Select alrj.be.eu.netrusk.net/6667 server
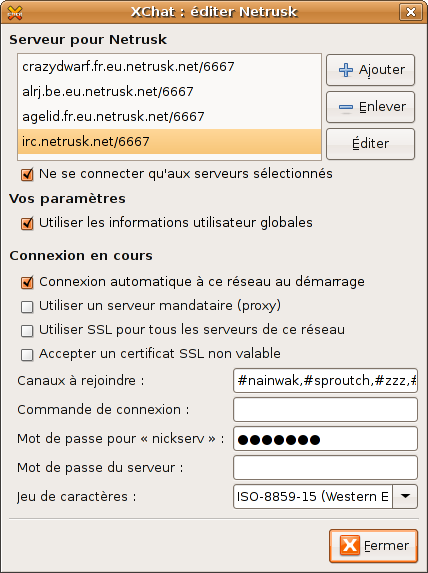Image resolution: width=428 pixels, height=573 pixels. [x=169, y=91]
